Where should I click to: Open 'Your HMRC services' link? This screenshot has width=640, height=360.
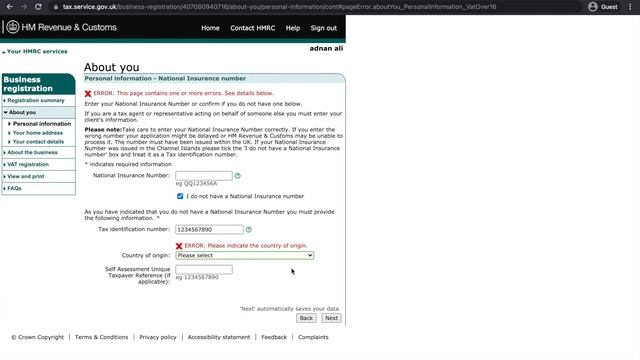coord(37,51)
